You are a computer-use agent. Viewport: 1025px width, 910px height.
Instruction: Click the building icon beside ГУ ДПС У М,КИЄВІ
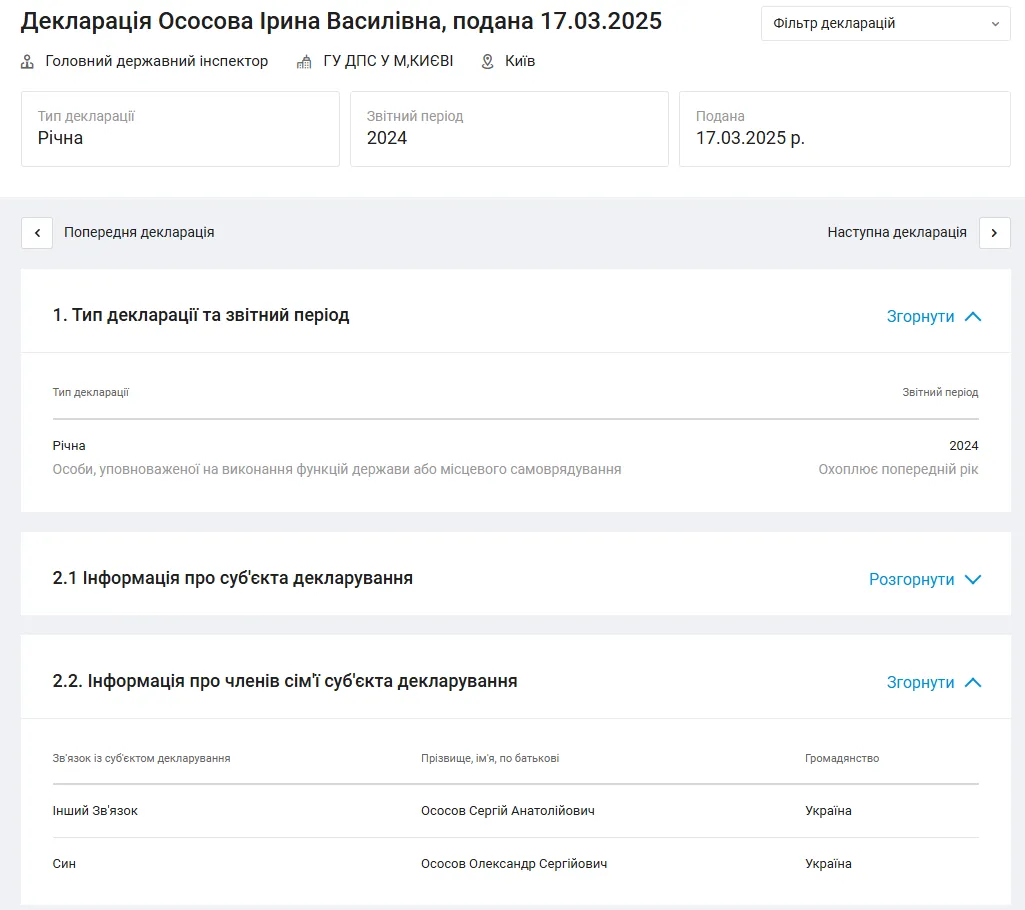pos(304,62)
